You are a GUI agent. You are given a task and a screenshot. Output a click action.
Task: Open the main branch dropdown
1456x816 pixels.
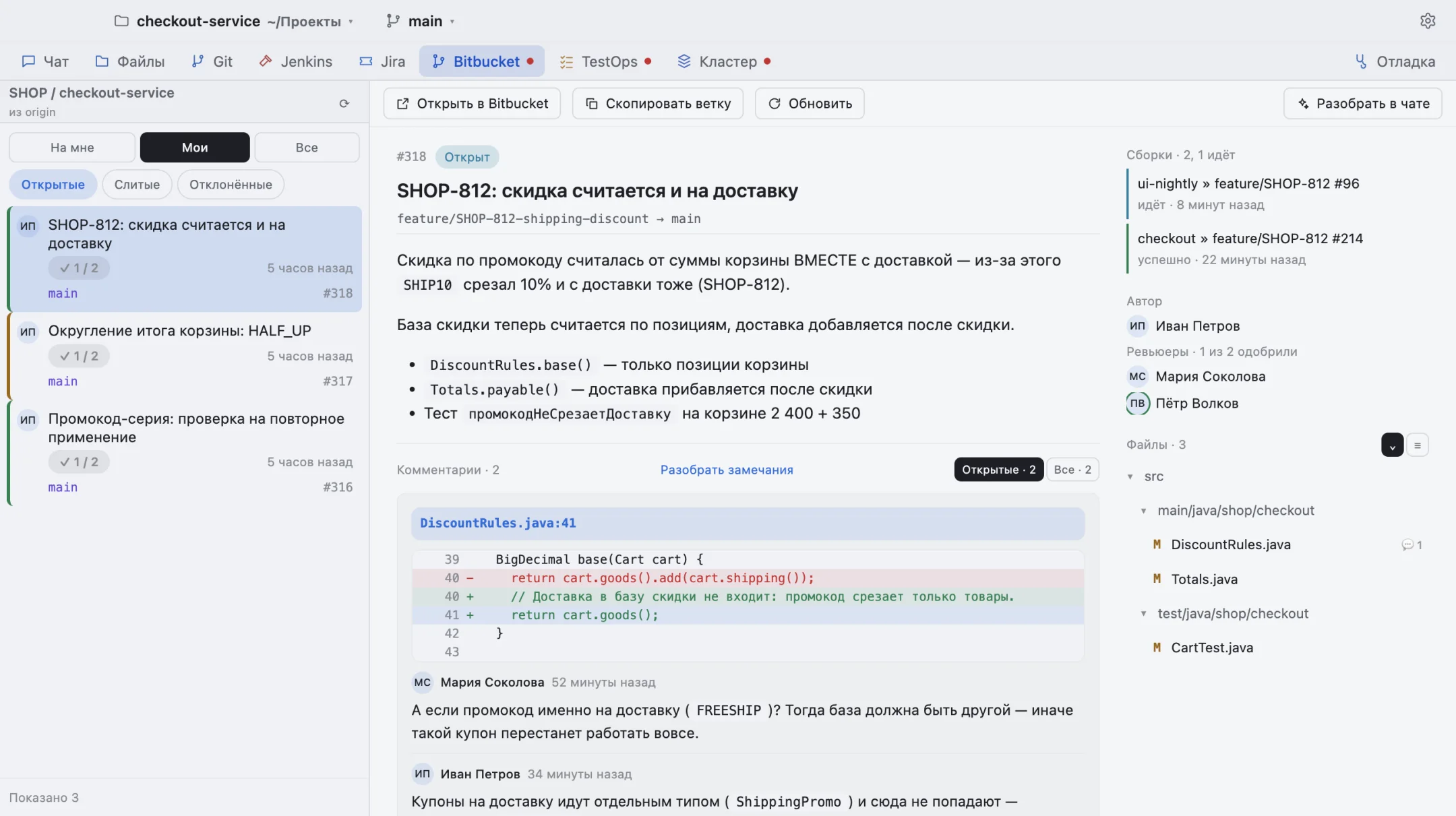[421, 21]
